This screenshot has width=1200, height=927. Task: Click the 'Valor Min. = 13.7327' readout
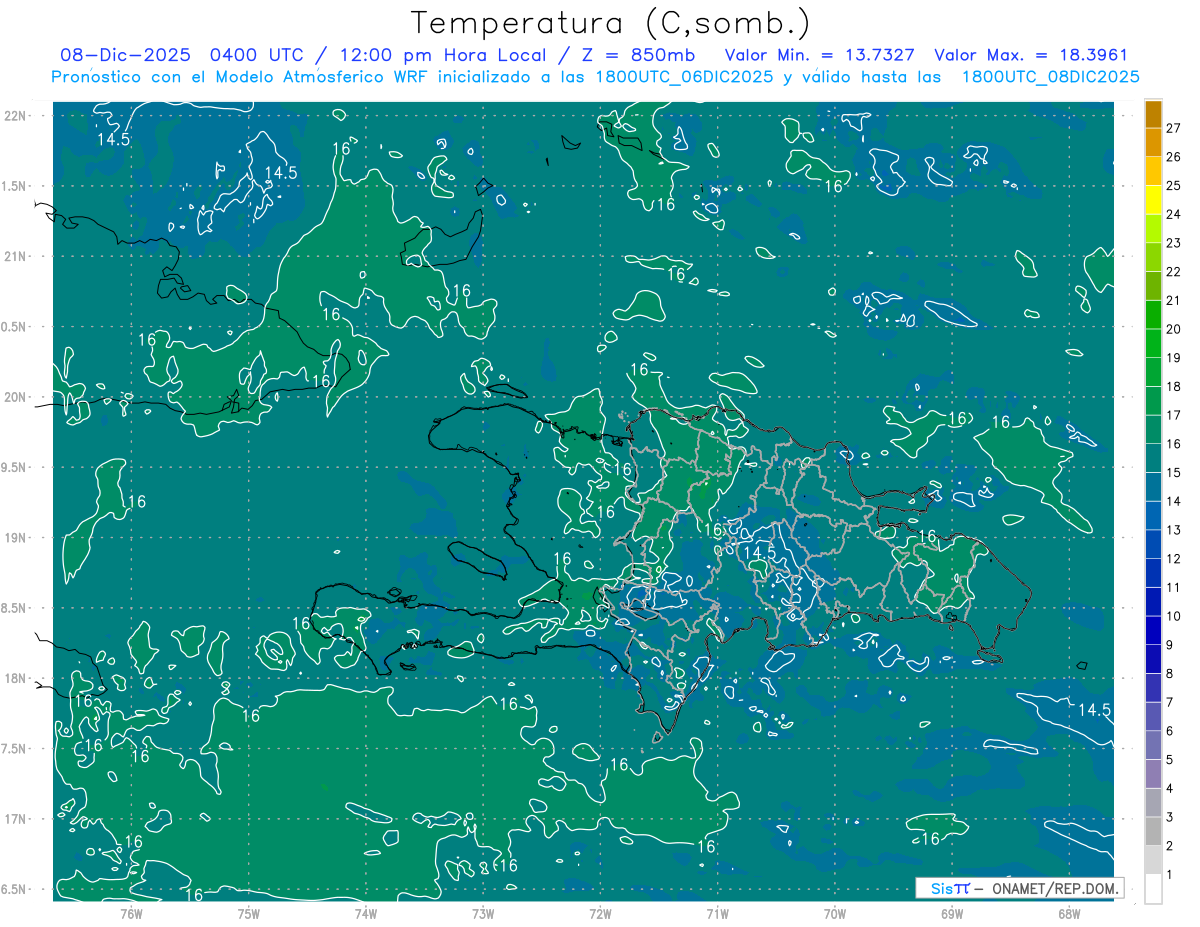819,55
